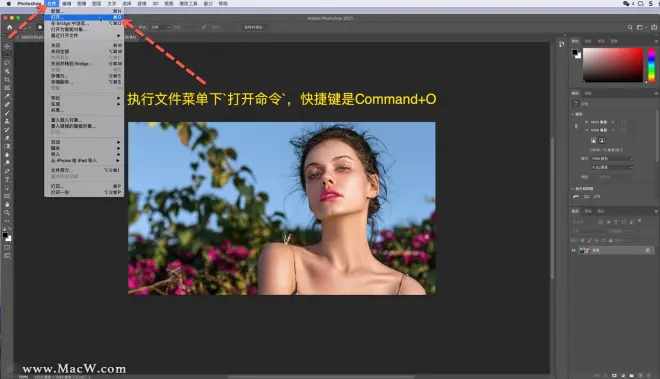Set canvas to portrait orientation icon
The image size is (660, 379).
pos(593,140)
